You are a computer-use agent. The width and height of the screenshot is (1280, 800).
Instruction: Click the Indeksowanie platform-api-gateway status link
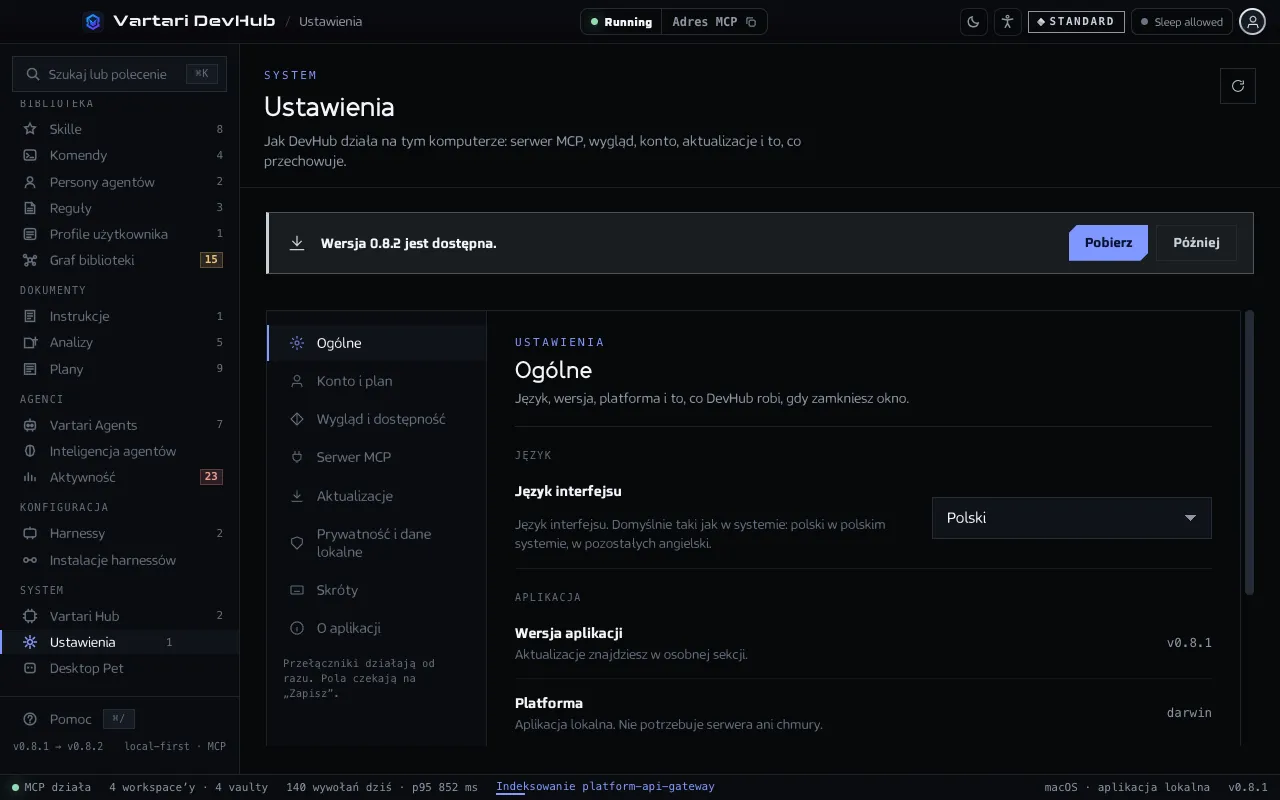pyautogui.click(x=605, y=787)
